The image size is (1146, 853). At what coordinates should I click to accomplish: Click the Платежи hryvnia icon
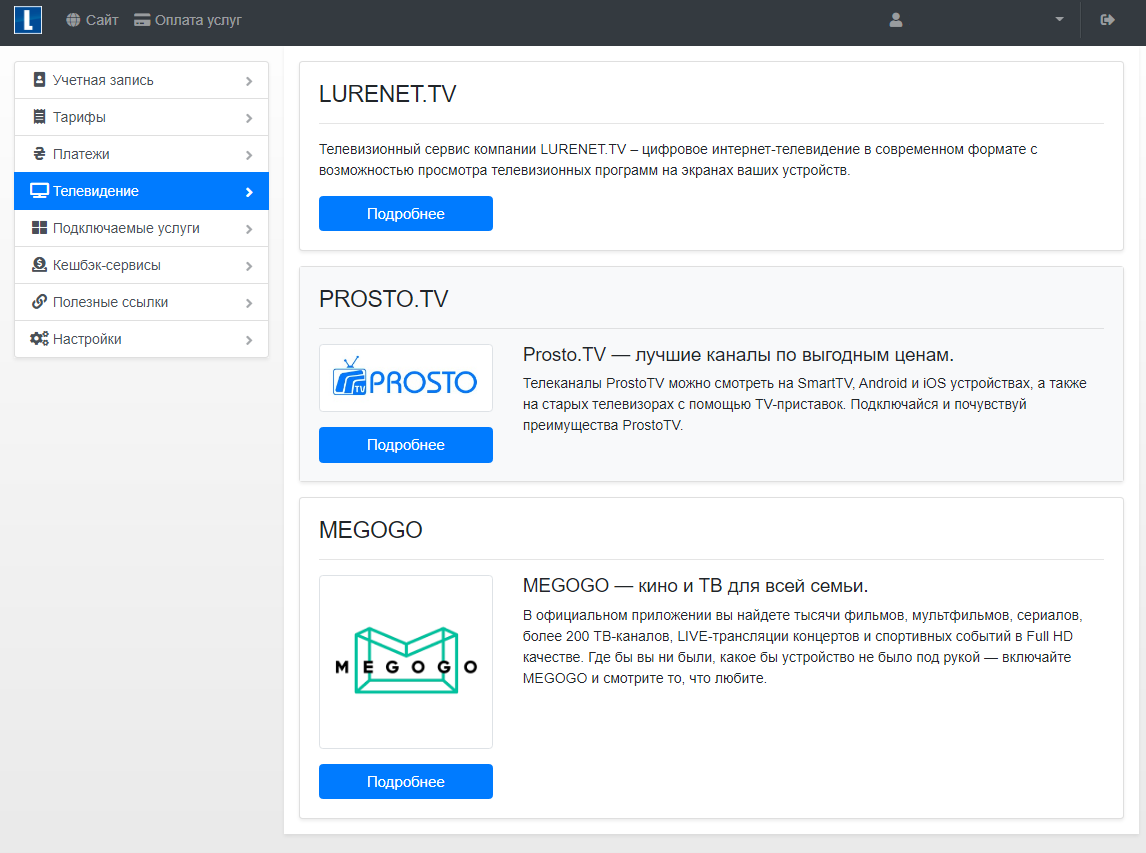point(39,153)
